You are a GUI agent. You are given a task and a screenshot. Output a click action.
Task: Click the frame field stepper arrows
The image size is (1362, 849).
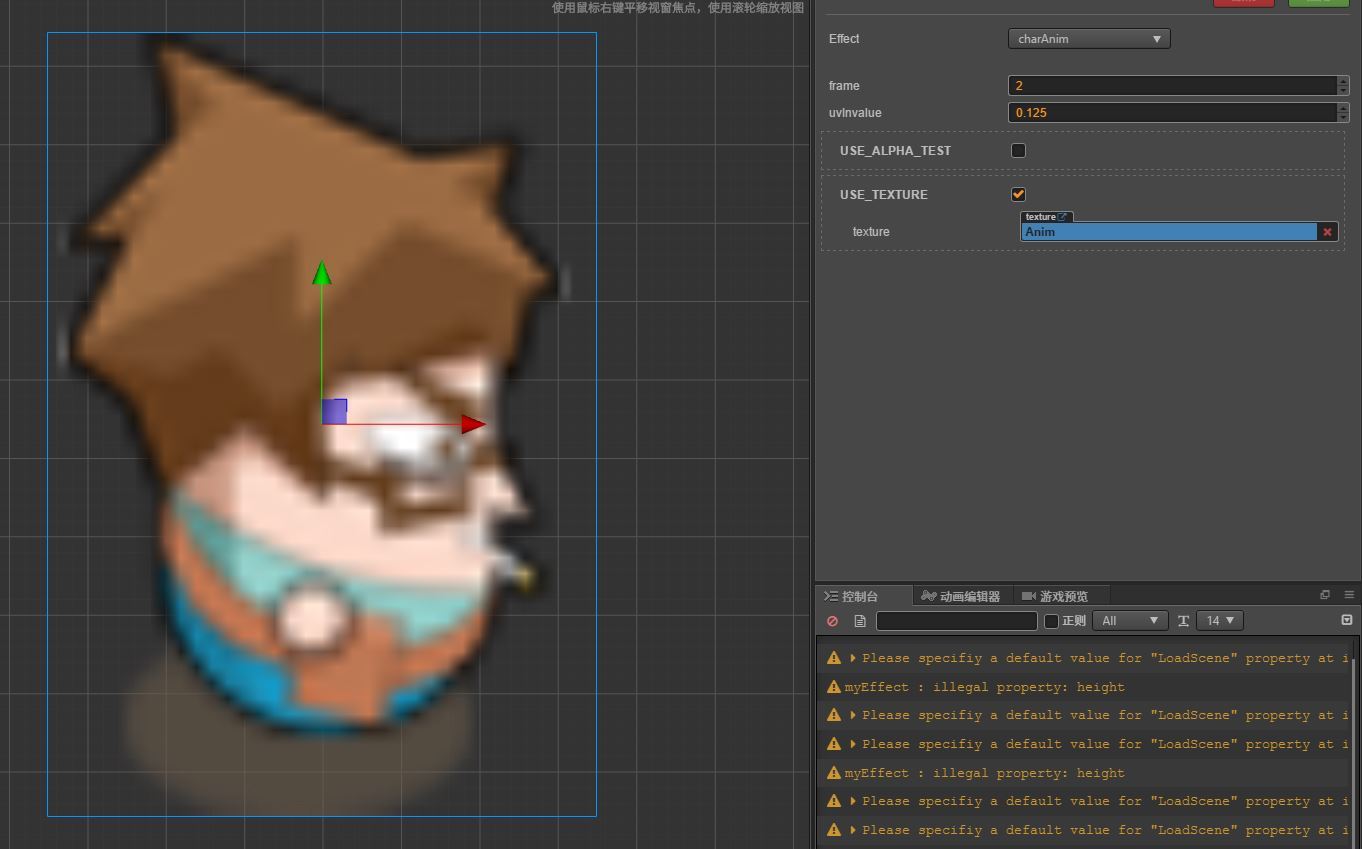click(x=1343, y=86)
